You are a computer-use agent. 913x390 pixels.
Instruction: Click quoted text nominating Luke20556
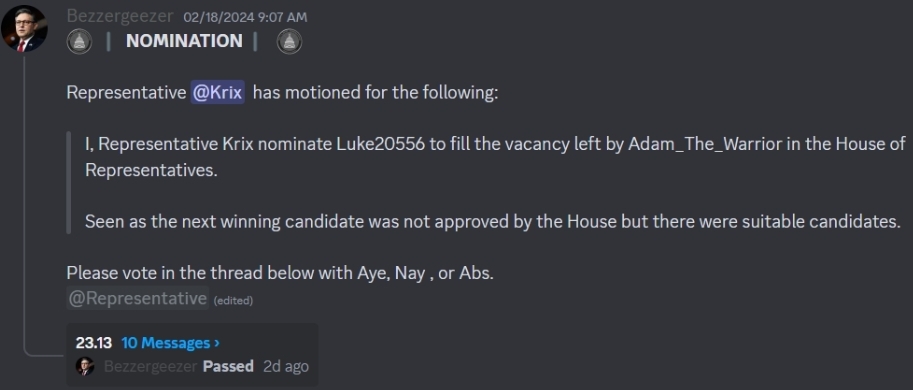coord(496,157)
